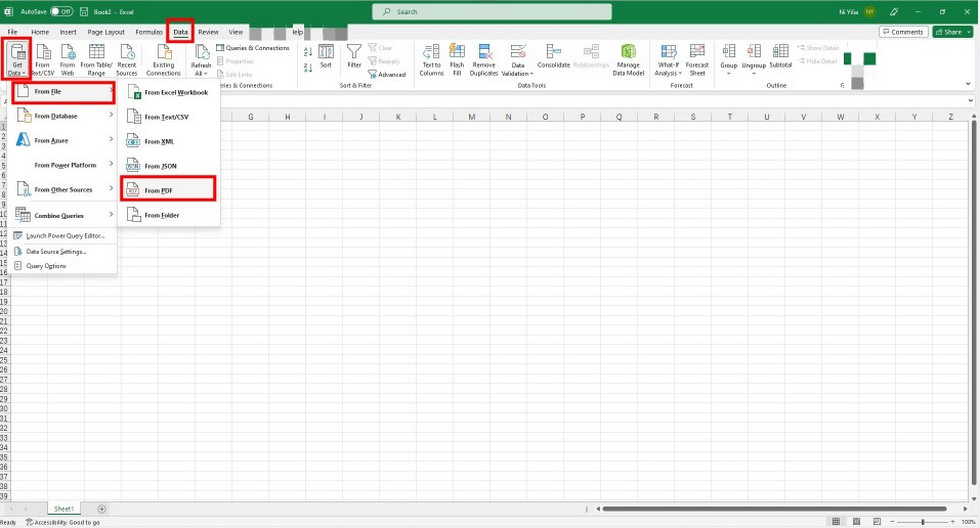Select the Text to Columns tool

click(431, 59)
